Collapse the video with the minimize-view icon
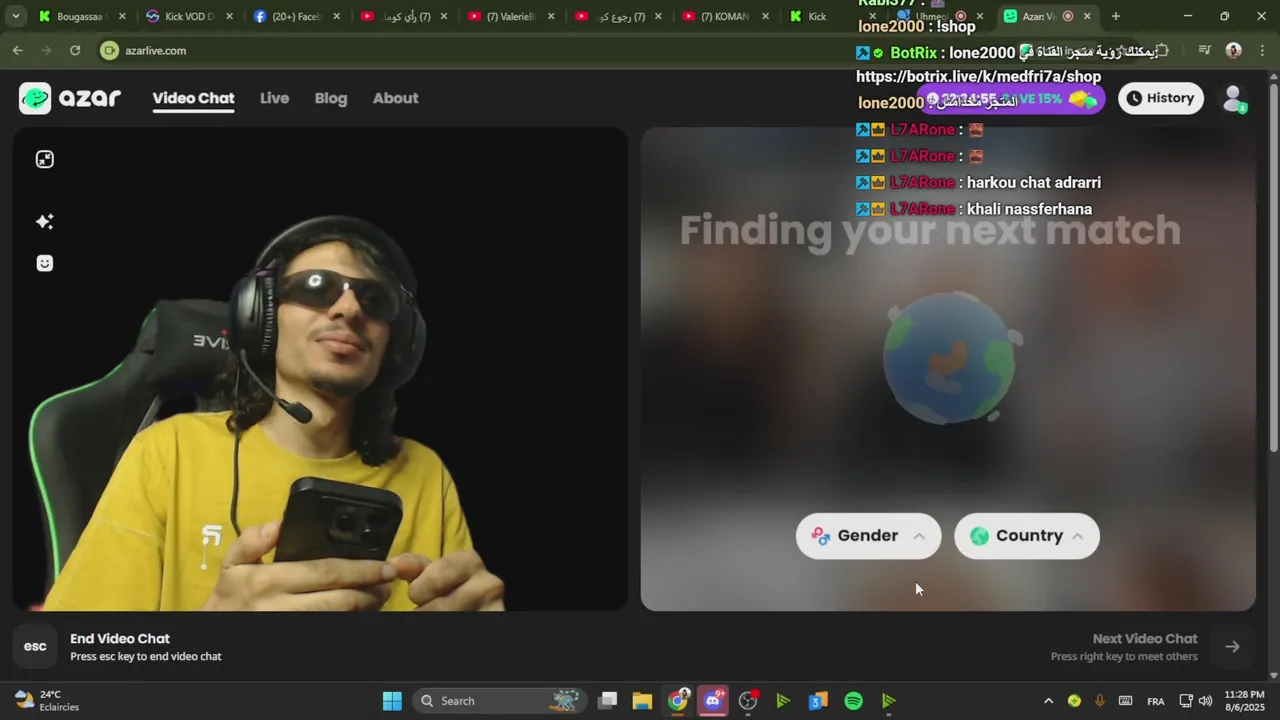This screenshot has width=1280, height=720. tap(44, 160)
